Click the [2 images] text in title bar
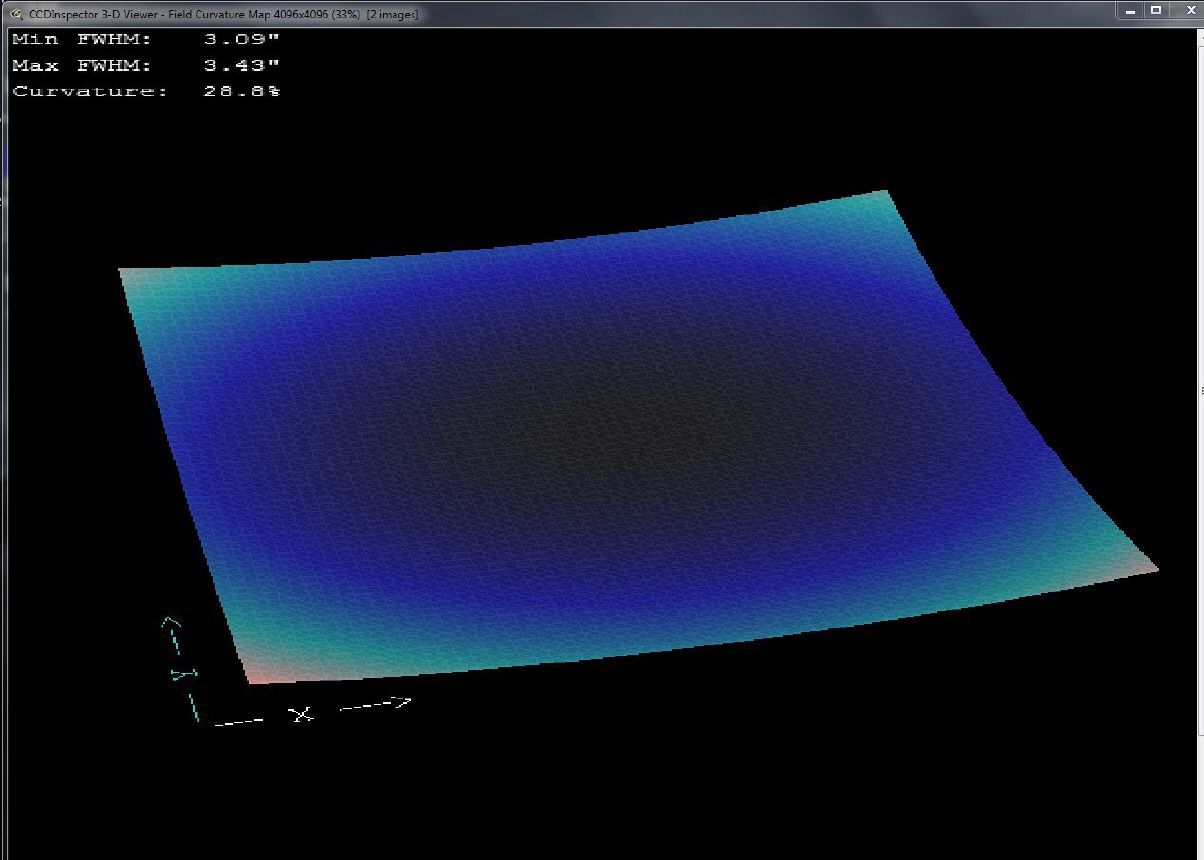1204x860 pixels. pyautogui.click(x=392, y=14)
